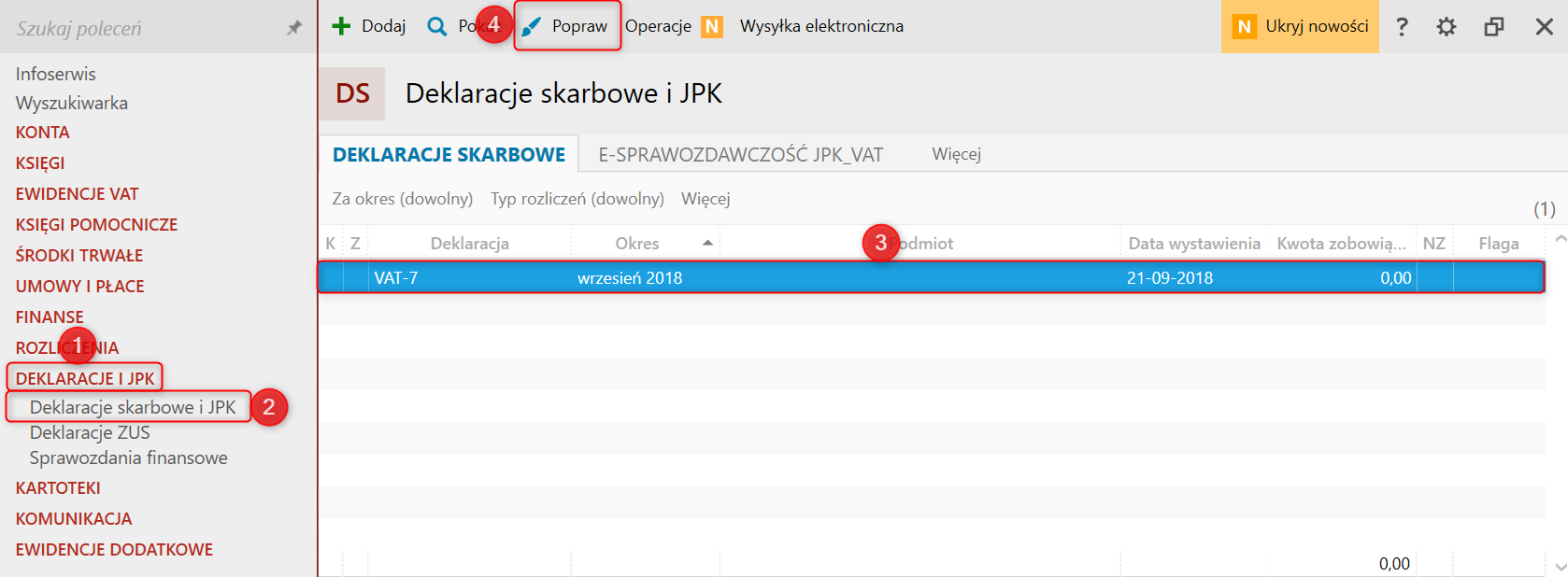Click the scroll up arrow of the table
The height and width of the screenshot is (577, 1568).
coord(1560,240)
